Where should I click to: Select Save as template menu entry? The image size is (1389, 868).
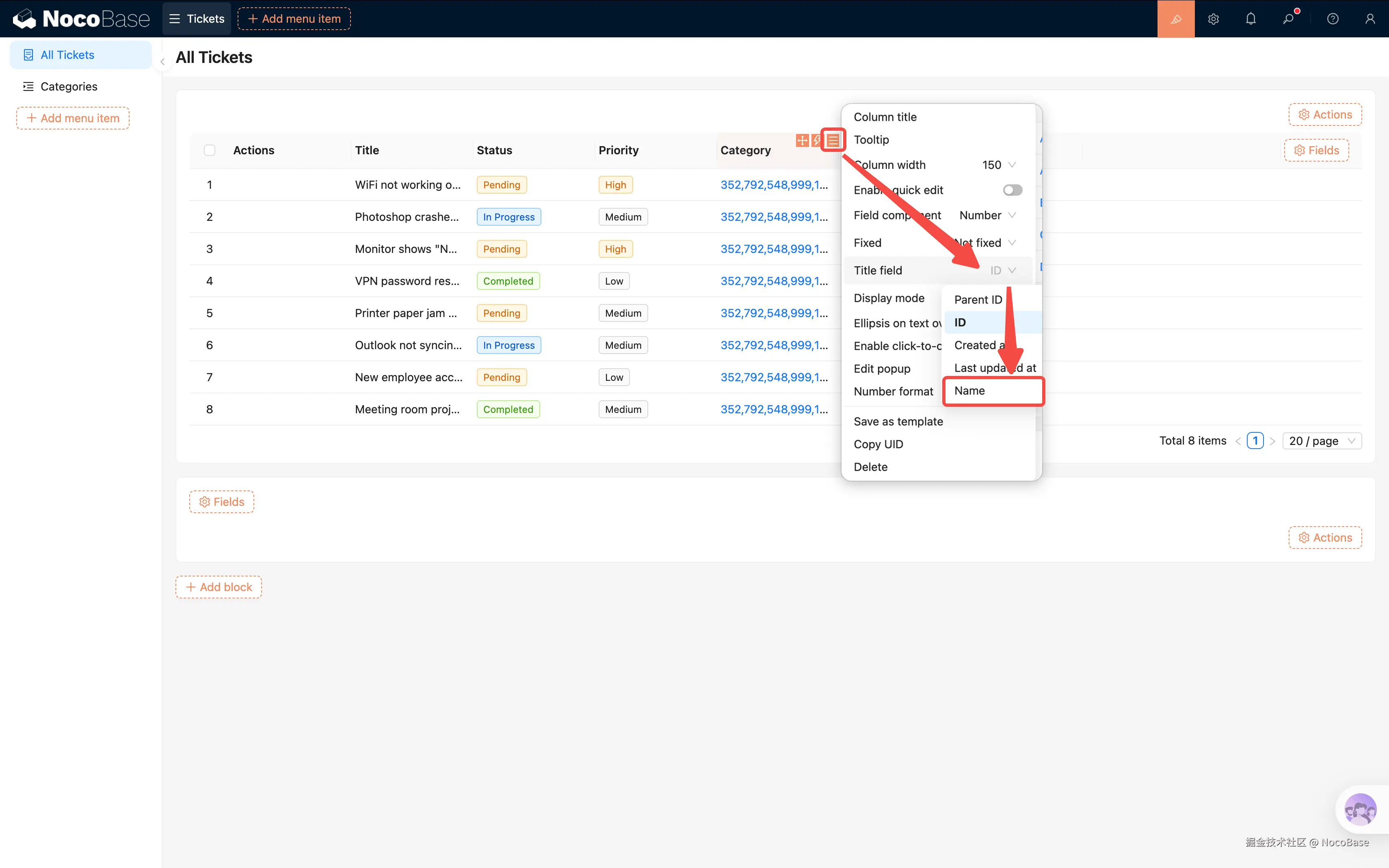click(898, 421)
